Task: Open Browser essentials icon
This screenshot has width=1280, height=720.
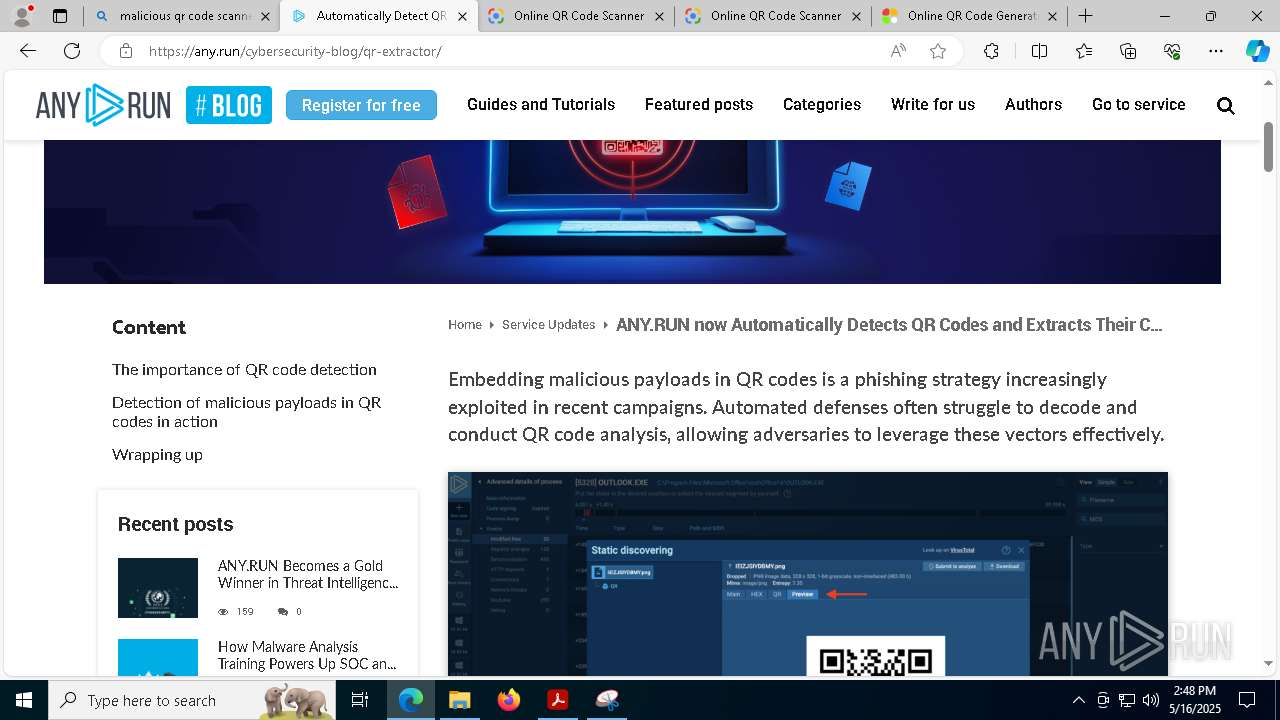Action: [1172, 51]
